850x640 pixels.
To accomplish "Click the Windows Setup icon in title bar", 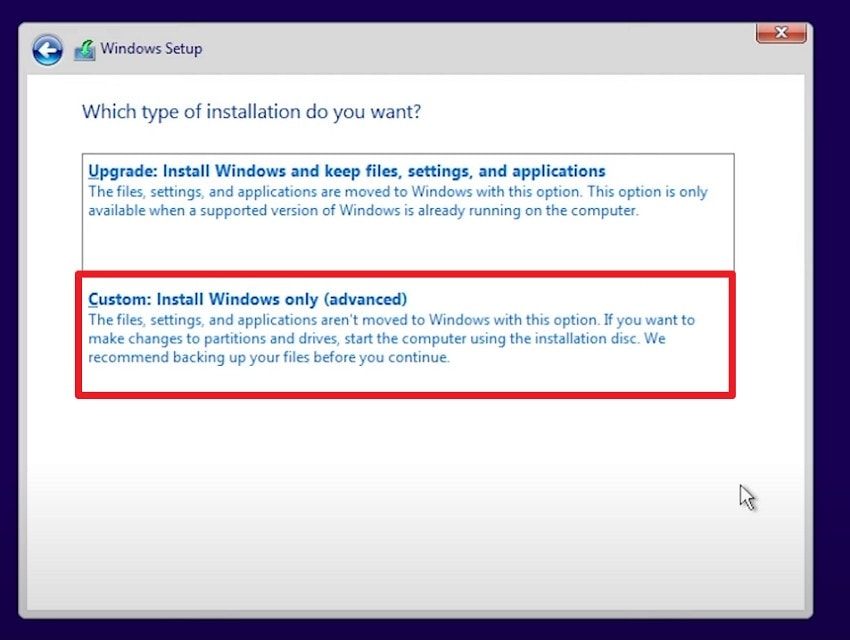I will pos(86,47).
